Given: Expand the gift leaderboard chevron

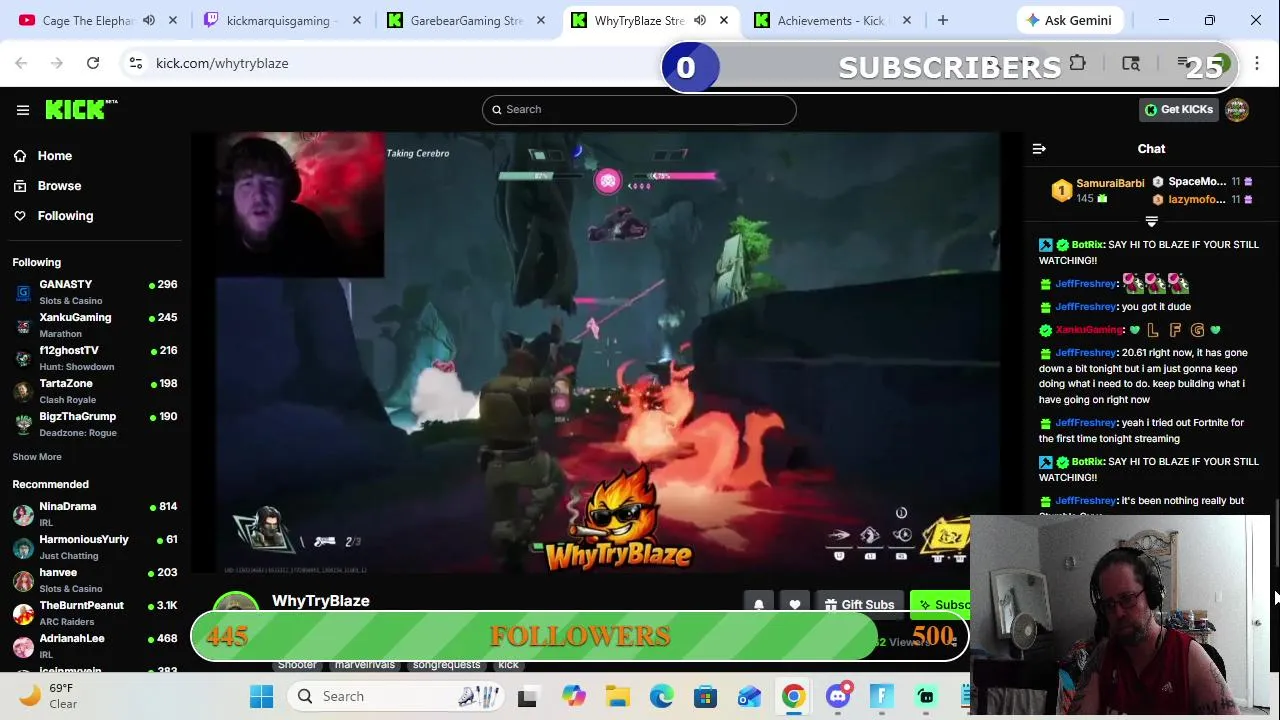Looking at the screenshot, I should pos(1151,221).
